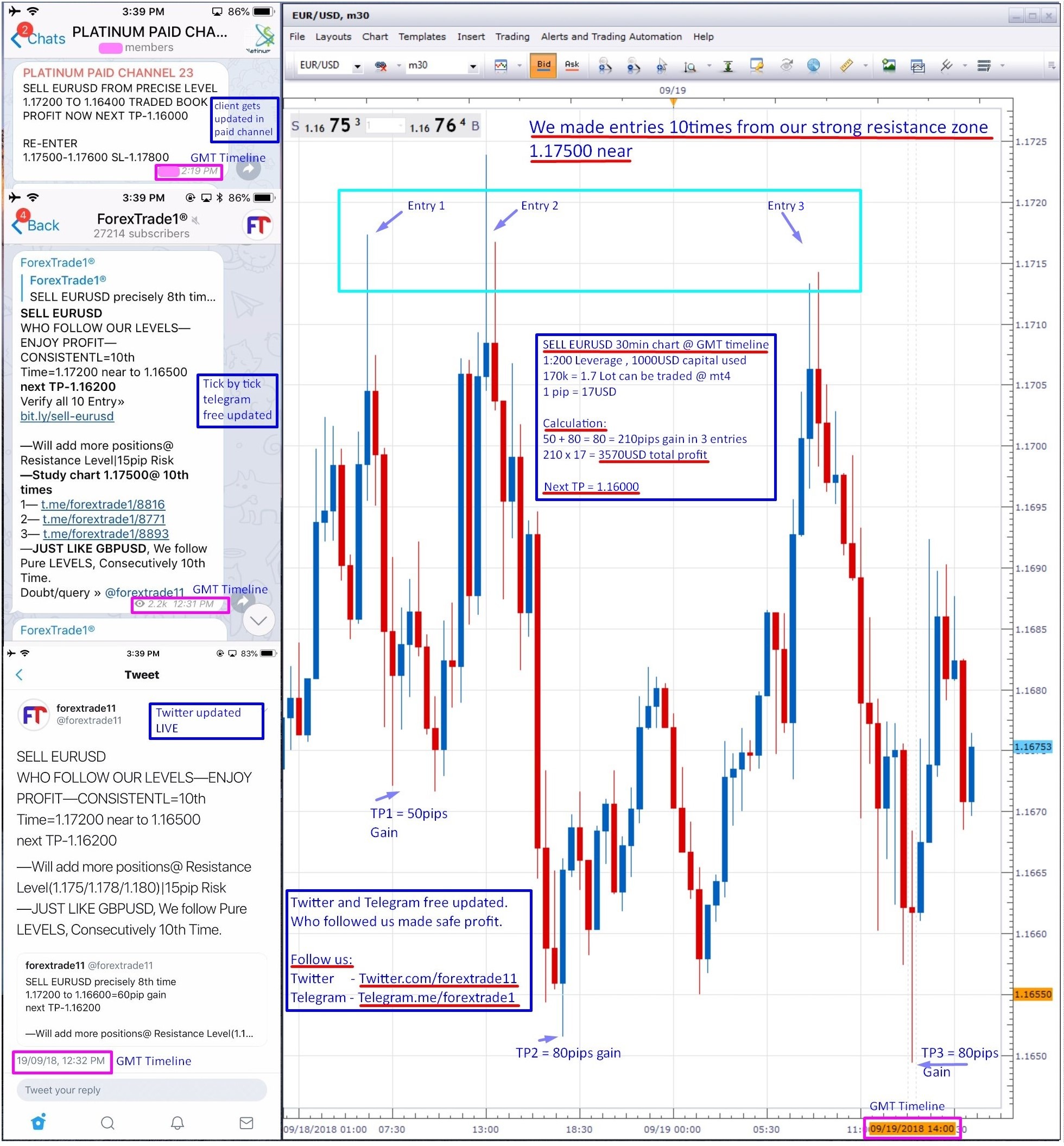This screenshot has width=1064, height=1146.
Task: Click the save chart image icon
Action: point(889,66)
